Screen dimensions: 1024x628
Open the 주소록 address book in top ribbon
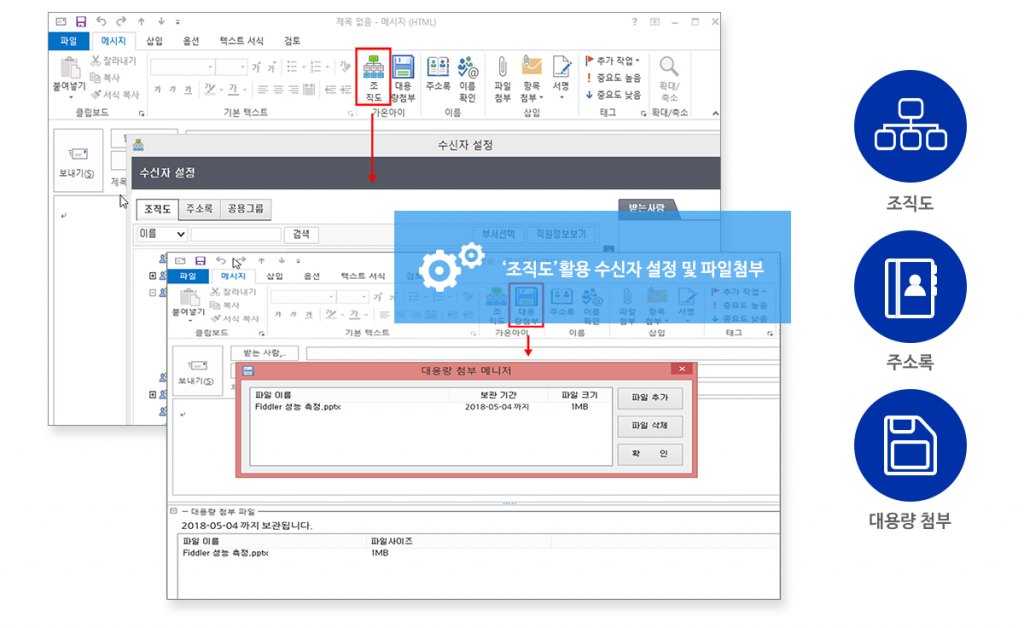coord(438,78)
